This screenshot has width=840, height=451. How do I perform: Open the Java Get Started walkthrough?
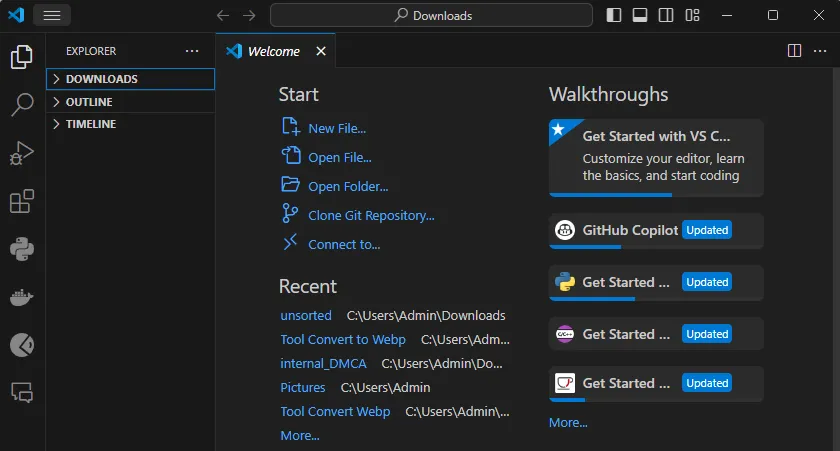pos(656,384)
